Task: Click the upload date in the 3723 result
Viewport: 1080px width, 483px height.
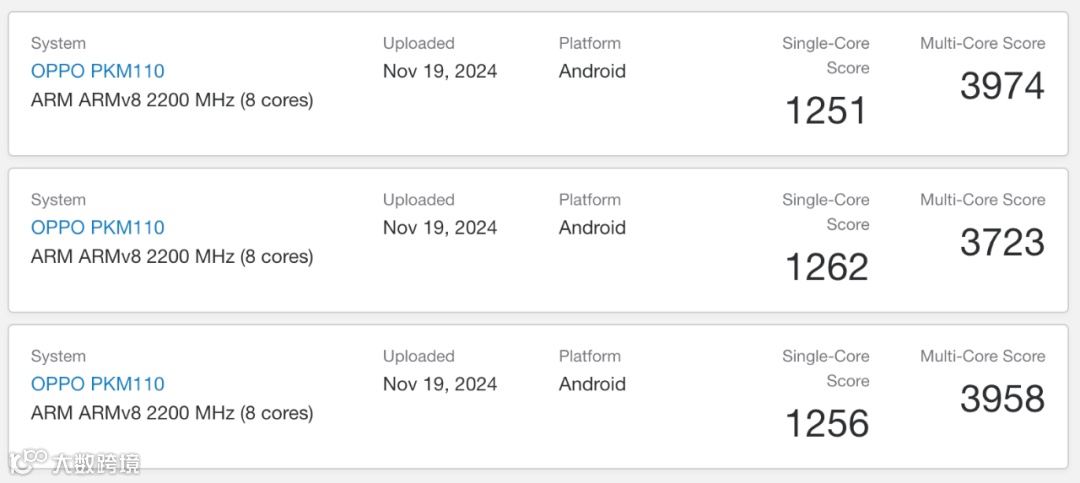Action: point(440,227)
